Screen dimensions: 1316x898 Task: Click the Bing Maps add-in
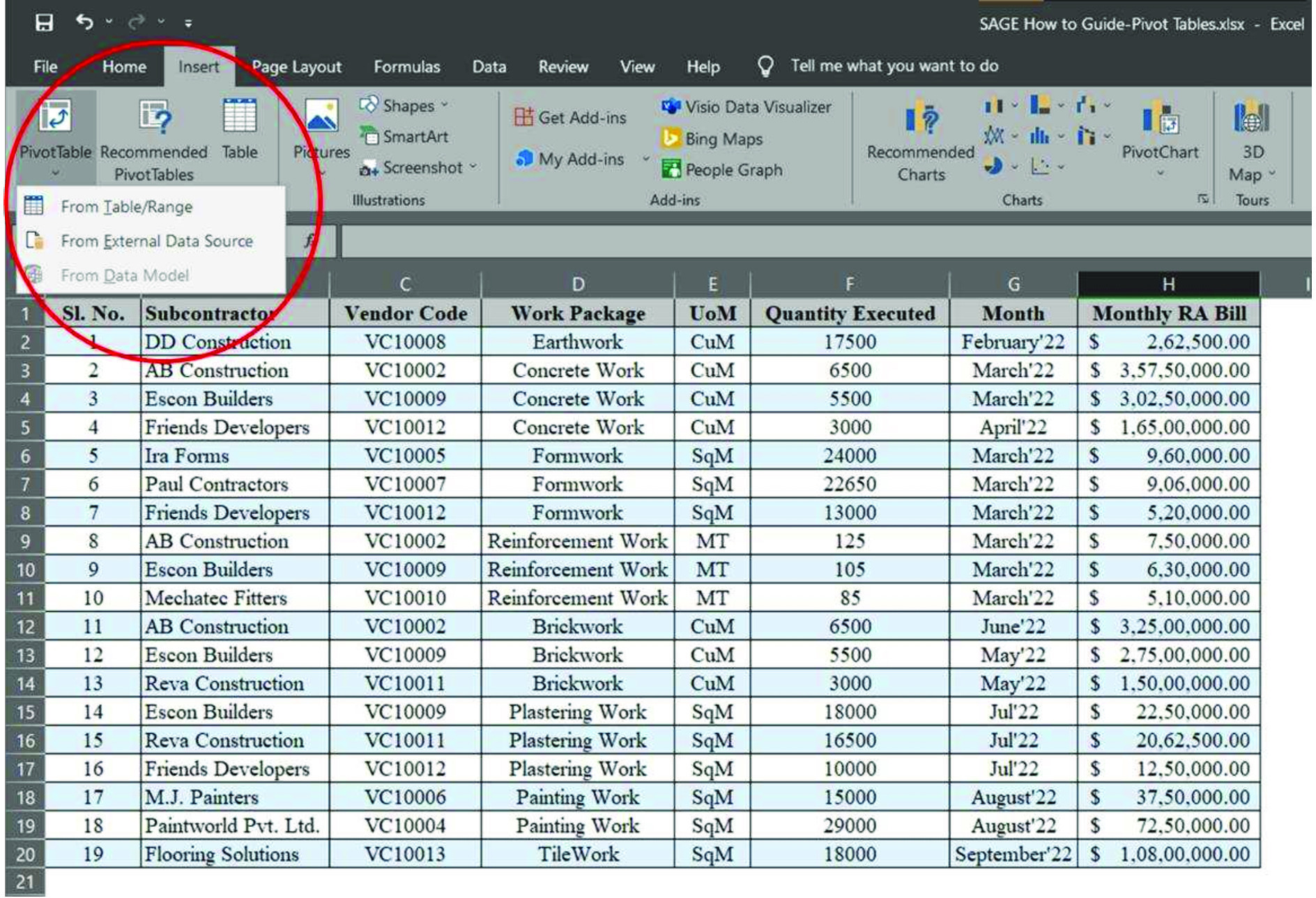712,139
